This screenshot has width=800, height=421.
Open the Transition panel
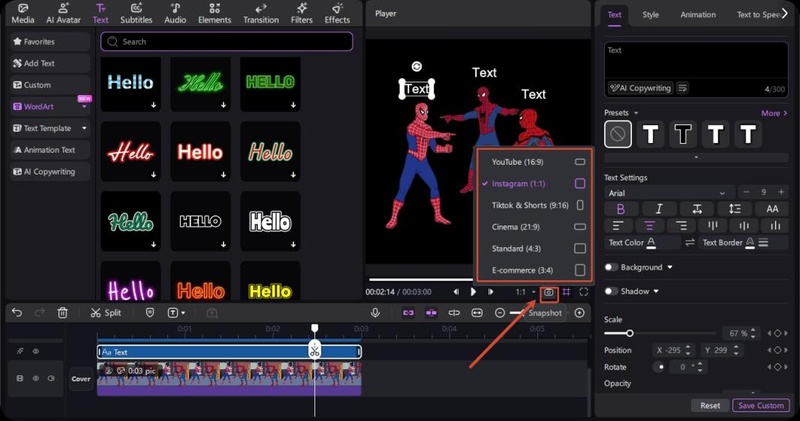click(261, 14)
